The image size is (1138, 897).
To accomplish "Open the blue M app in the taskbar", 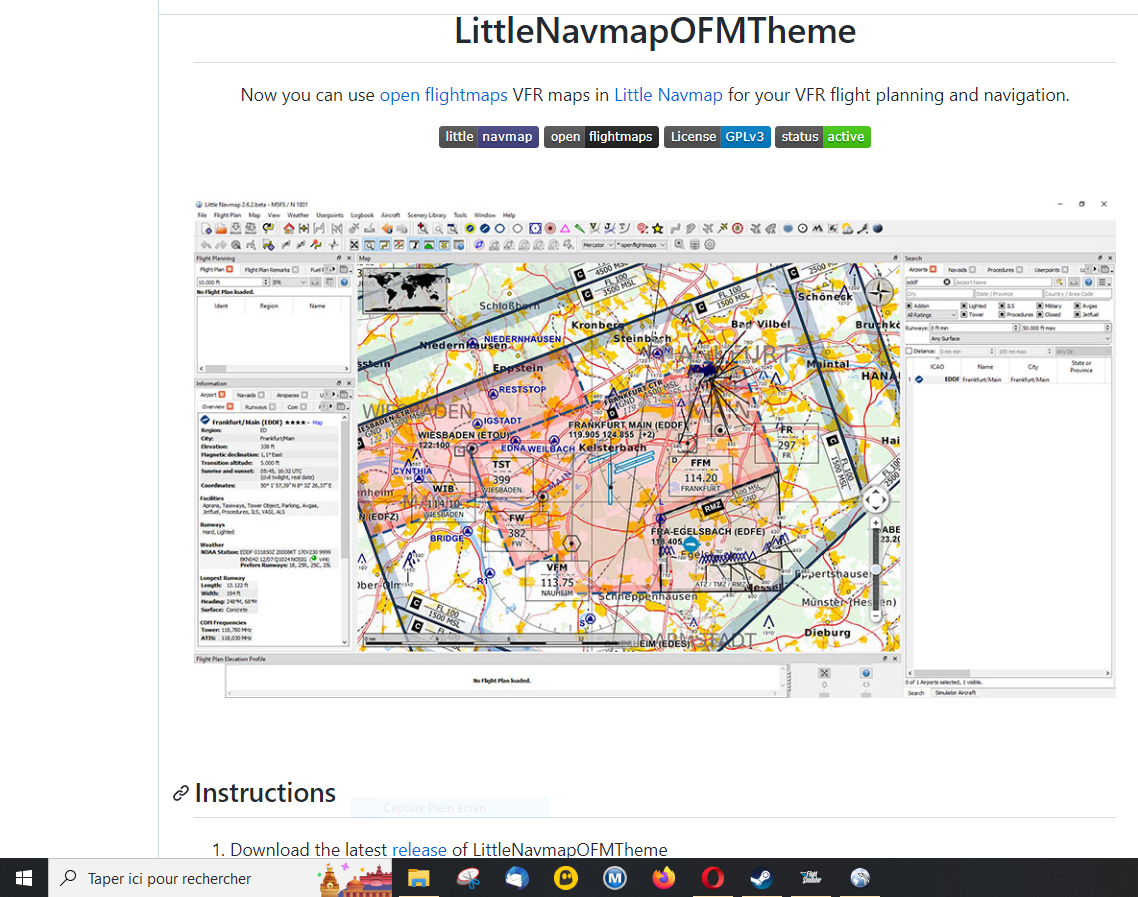I will click(x=615, y=878).
